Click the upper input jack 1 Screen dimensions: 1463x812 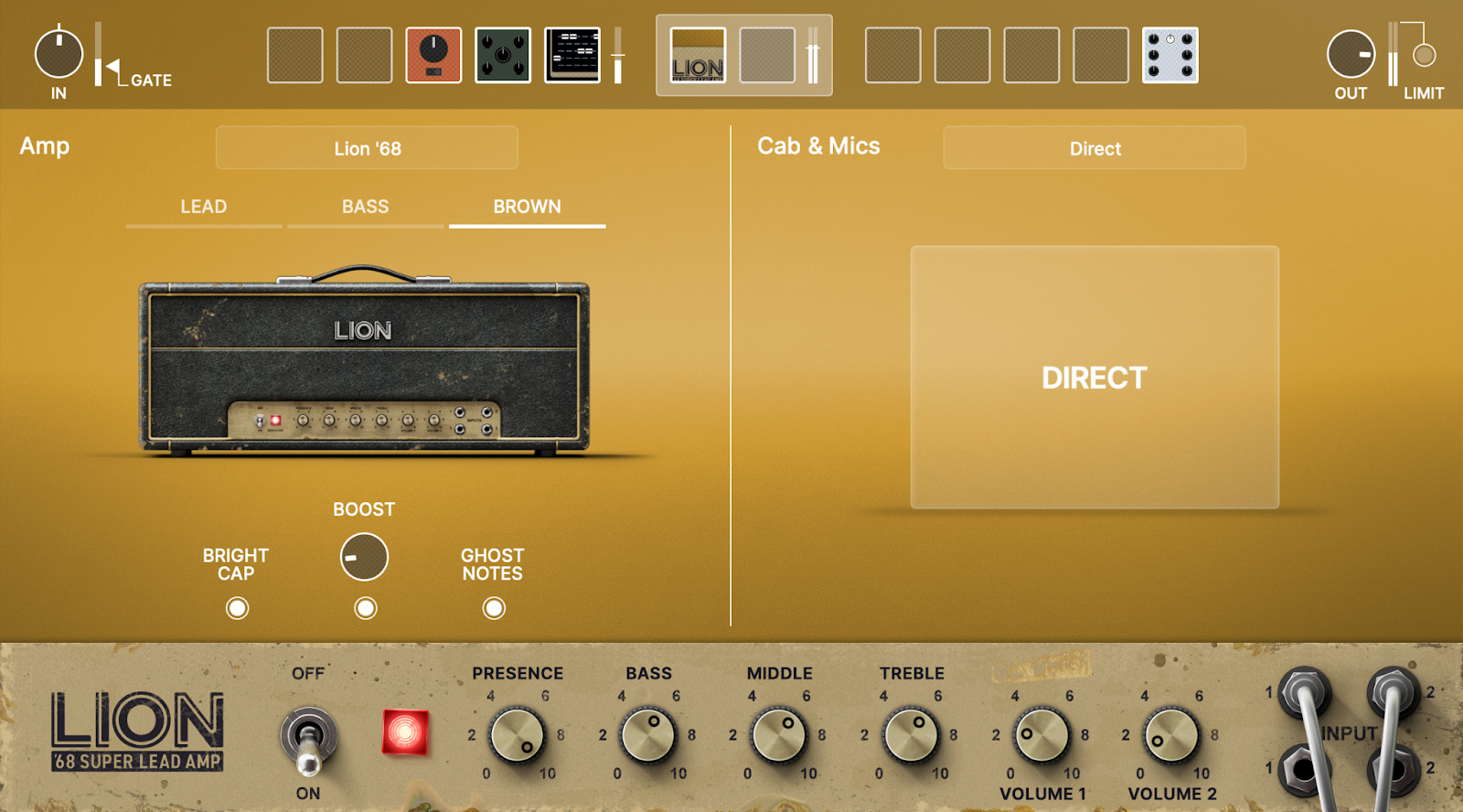point(1303,691)
